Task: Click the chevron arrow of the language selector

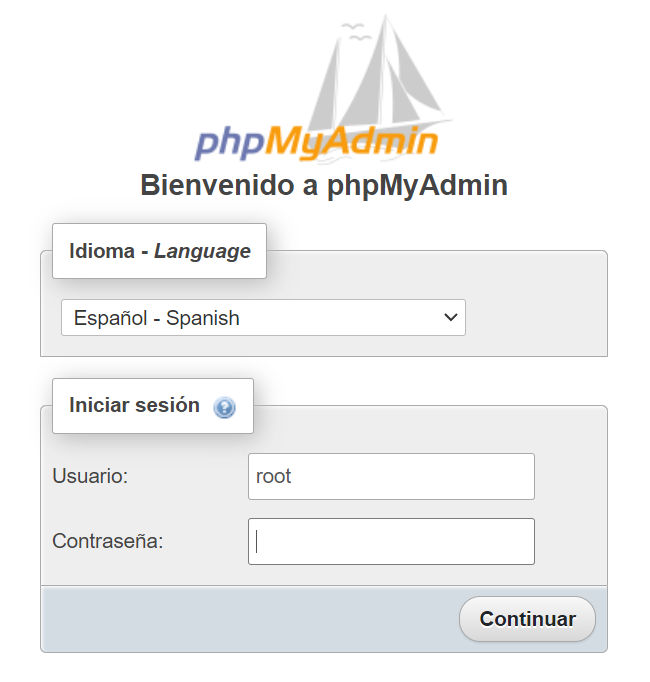Action: pyautogui.click(x=451, y=318)
